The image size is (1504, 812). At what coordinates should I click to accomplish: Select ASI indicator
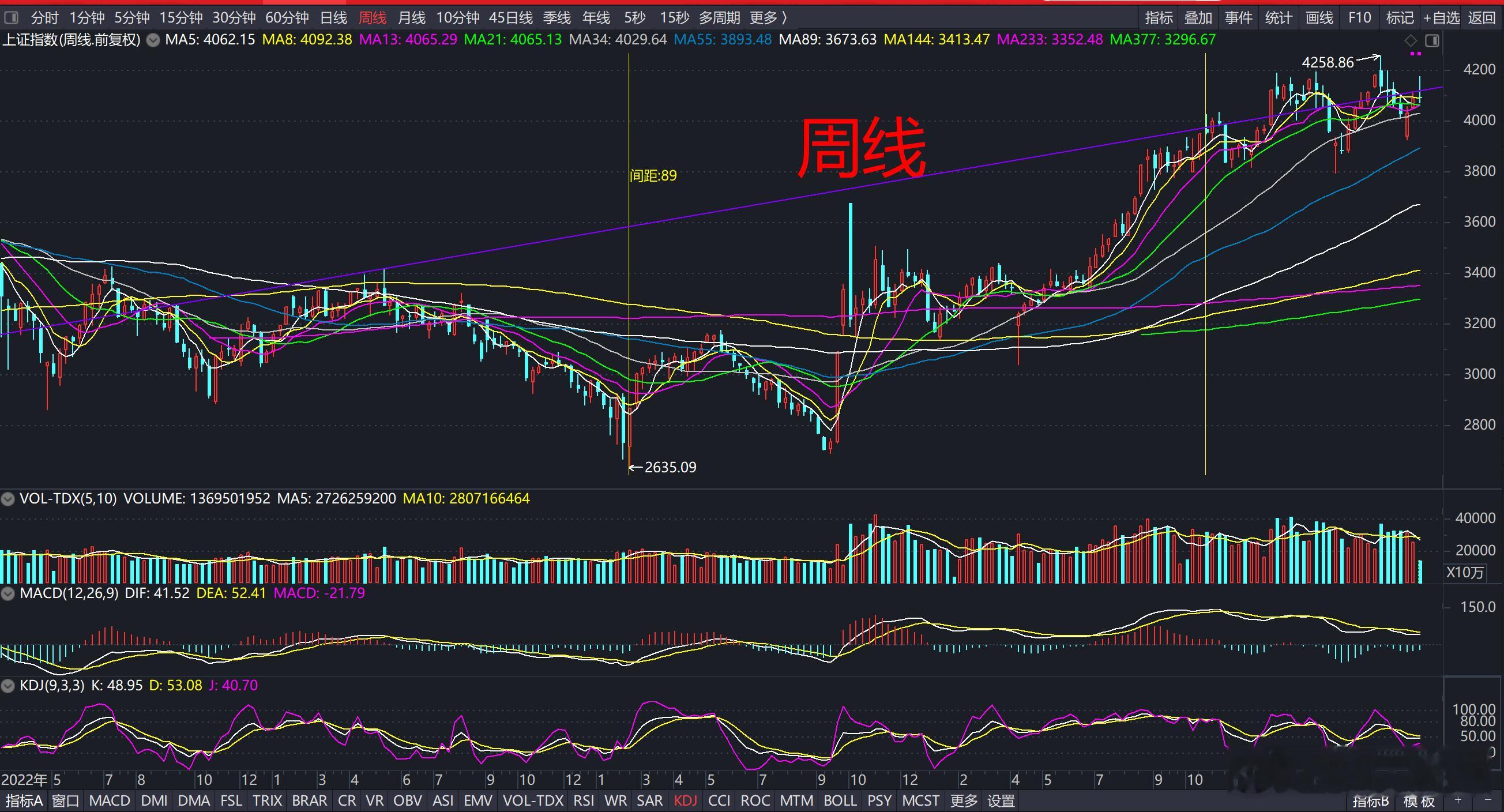click(443, 801)
